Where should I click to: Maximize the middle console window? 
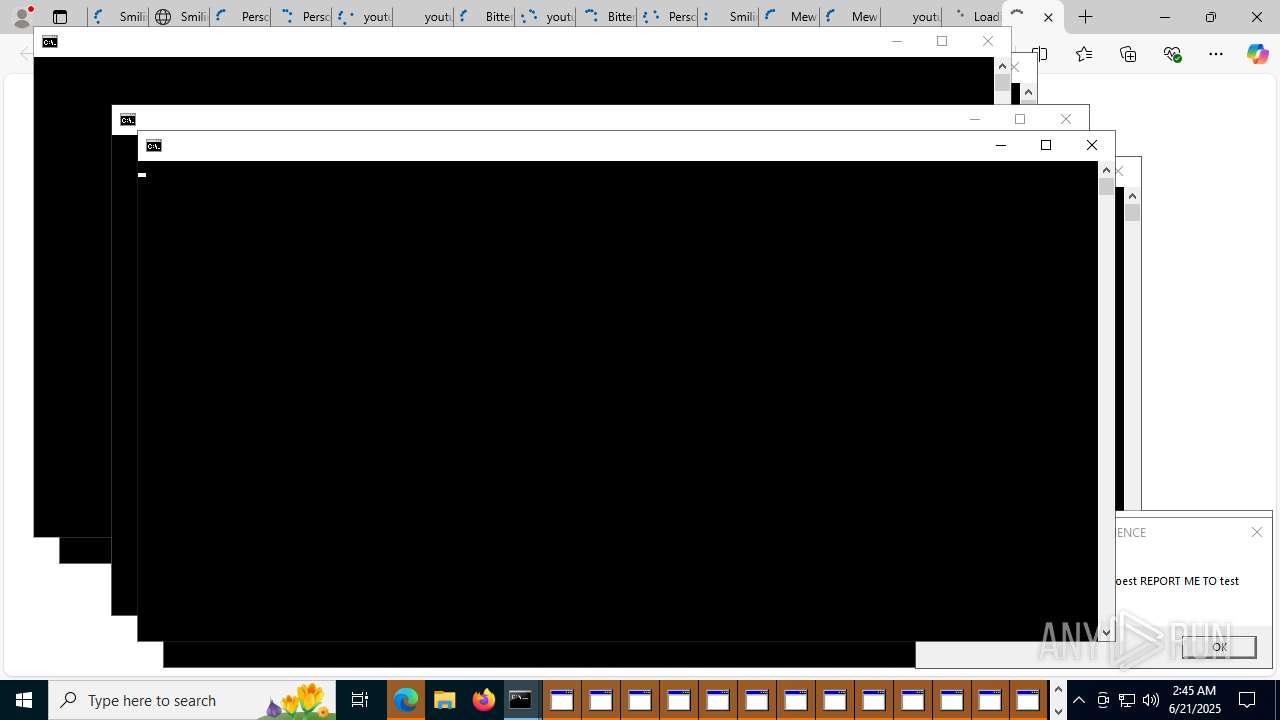[x=1020, y=120]
